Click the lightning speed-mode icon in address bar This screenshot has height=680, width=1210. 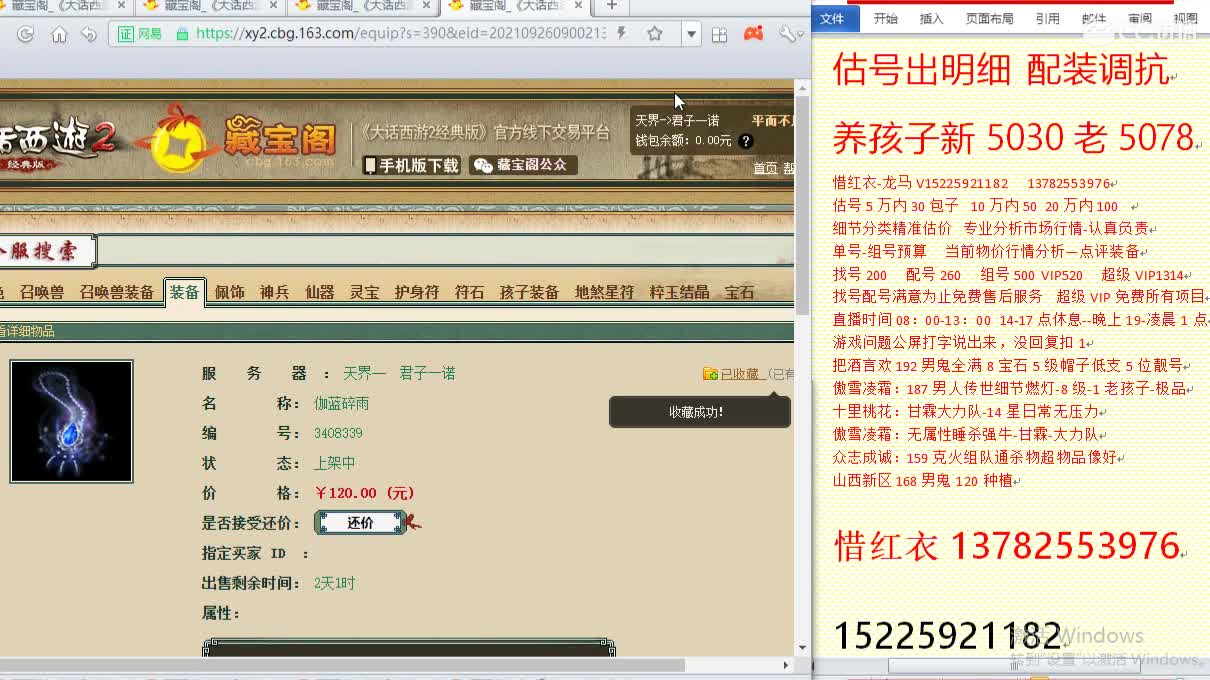coord(623,34)
